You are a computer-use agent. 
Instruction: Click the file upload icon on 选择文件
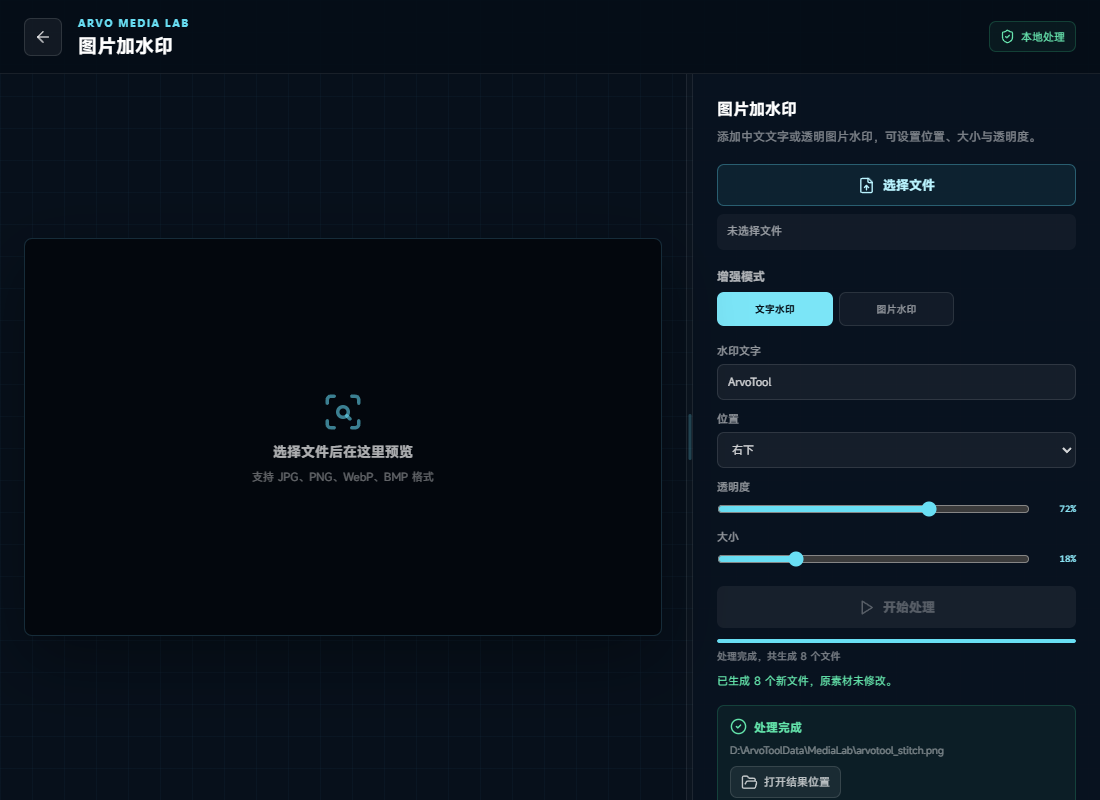(866, 185)
